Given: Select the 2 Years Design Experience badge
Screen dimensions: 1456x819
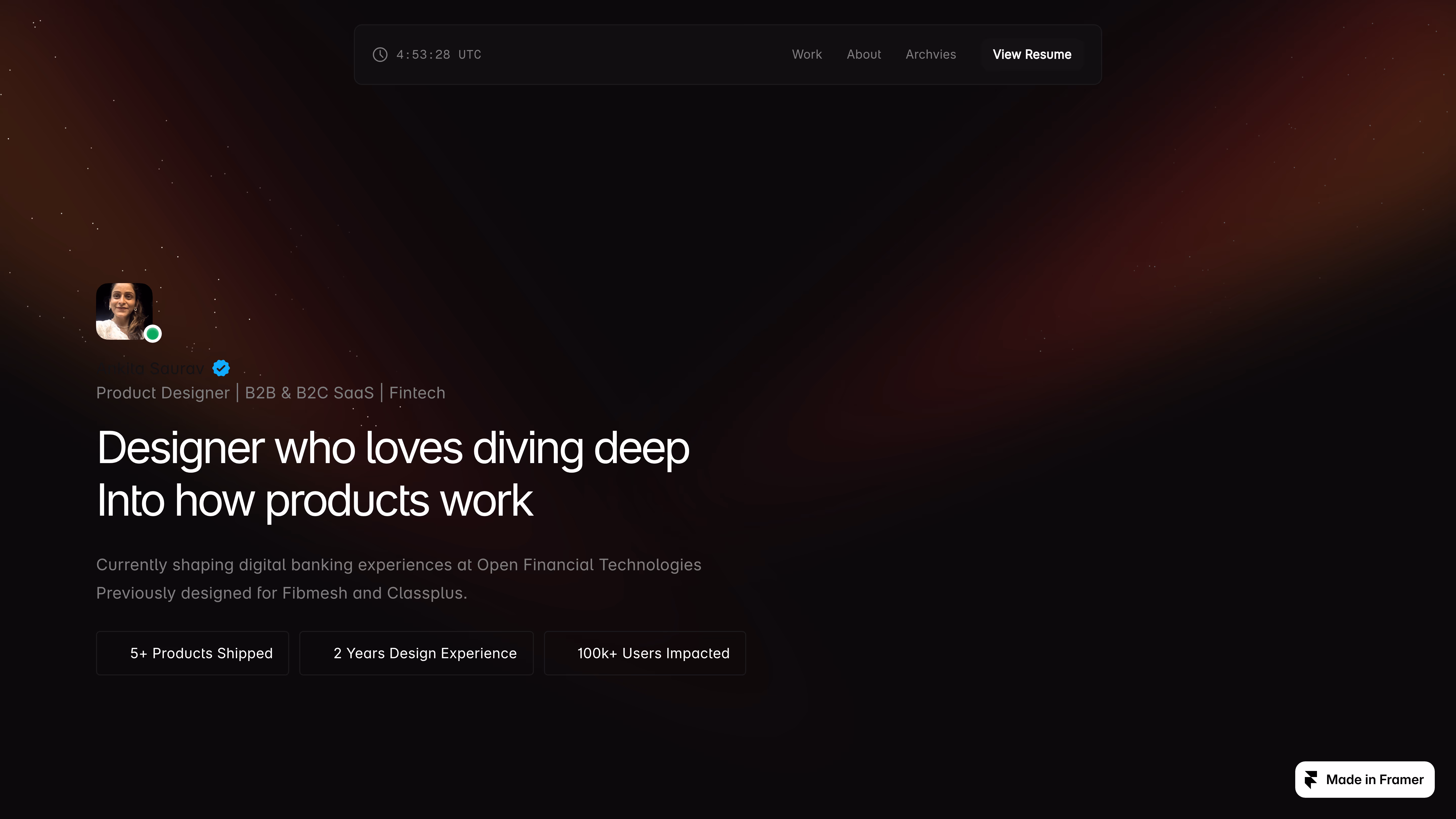Looking at the screenshot, I should [x=416, y=653].
